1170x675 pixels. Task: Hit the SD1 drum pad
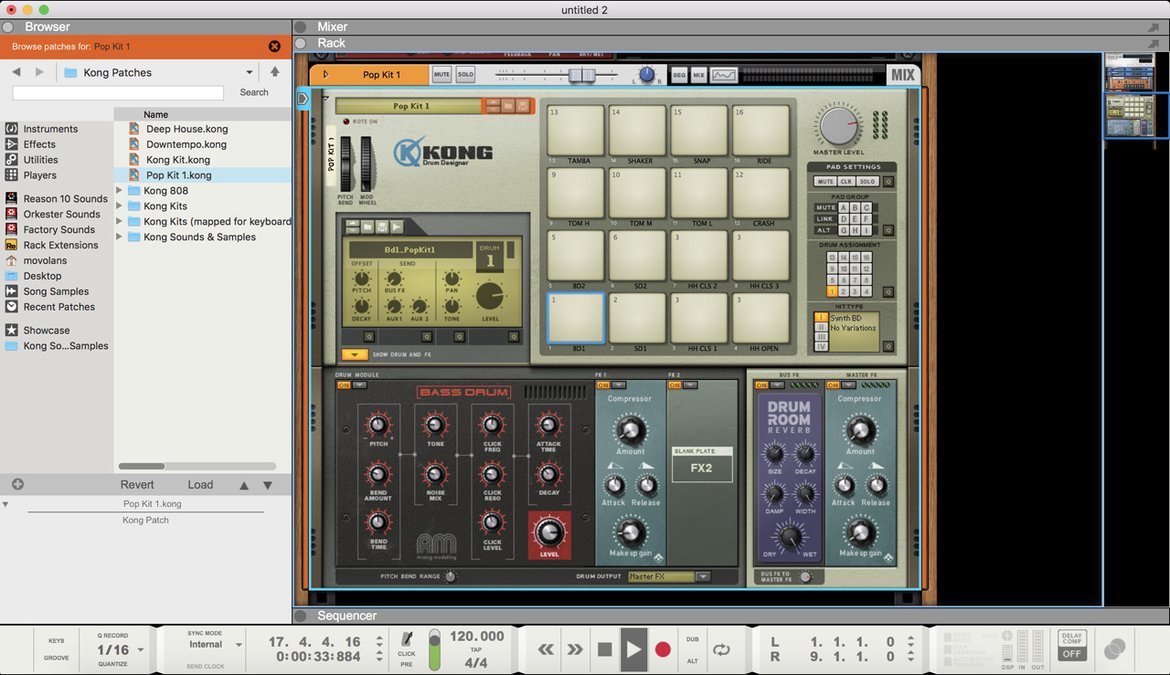(x=637, y=318)
